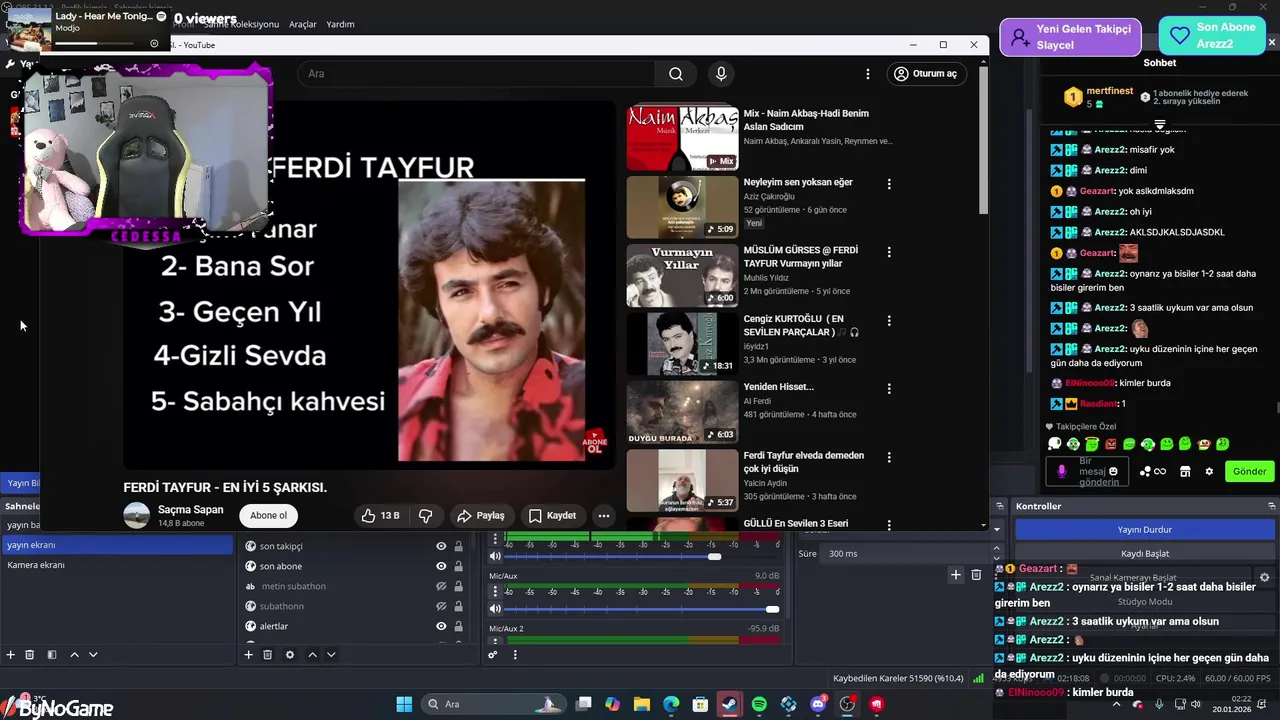Open more actions menu beside Kaydet
Image resolution: width=1280 pixels, height=720 pixels.
pyautogui.click(x=603, y=516)
